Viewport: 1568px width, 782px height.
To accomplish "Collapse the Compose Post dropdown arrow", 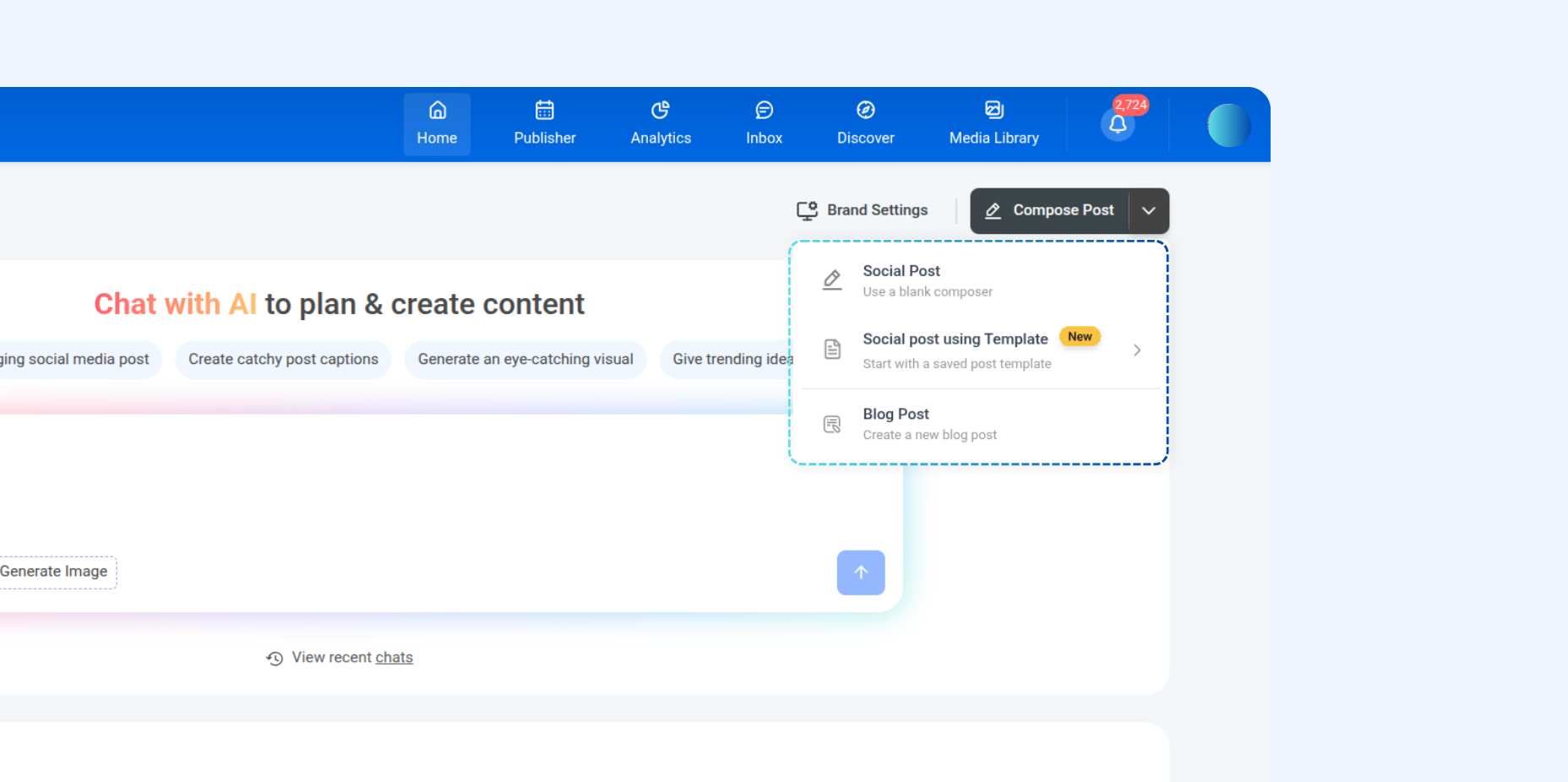I will pos(1149,210).
